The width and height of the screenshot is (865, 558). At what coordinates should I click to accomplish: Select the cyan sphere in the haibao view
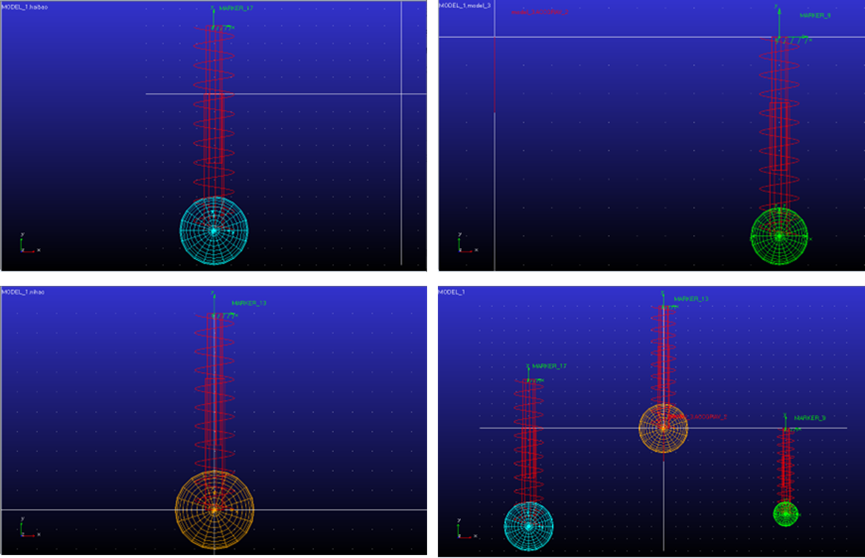[214, 231]
